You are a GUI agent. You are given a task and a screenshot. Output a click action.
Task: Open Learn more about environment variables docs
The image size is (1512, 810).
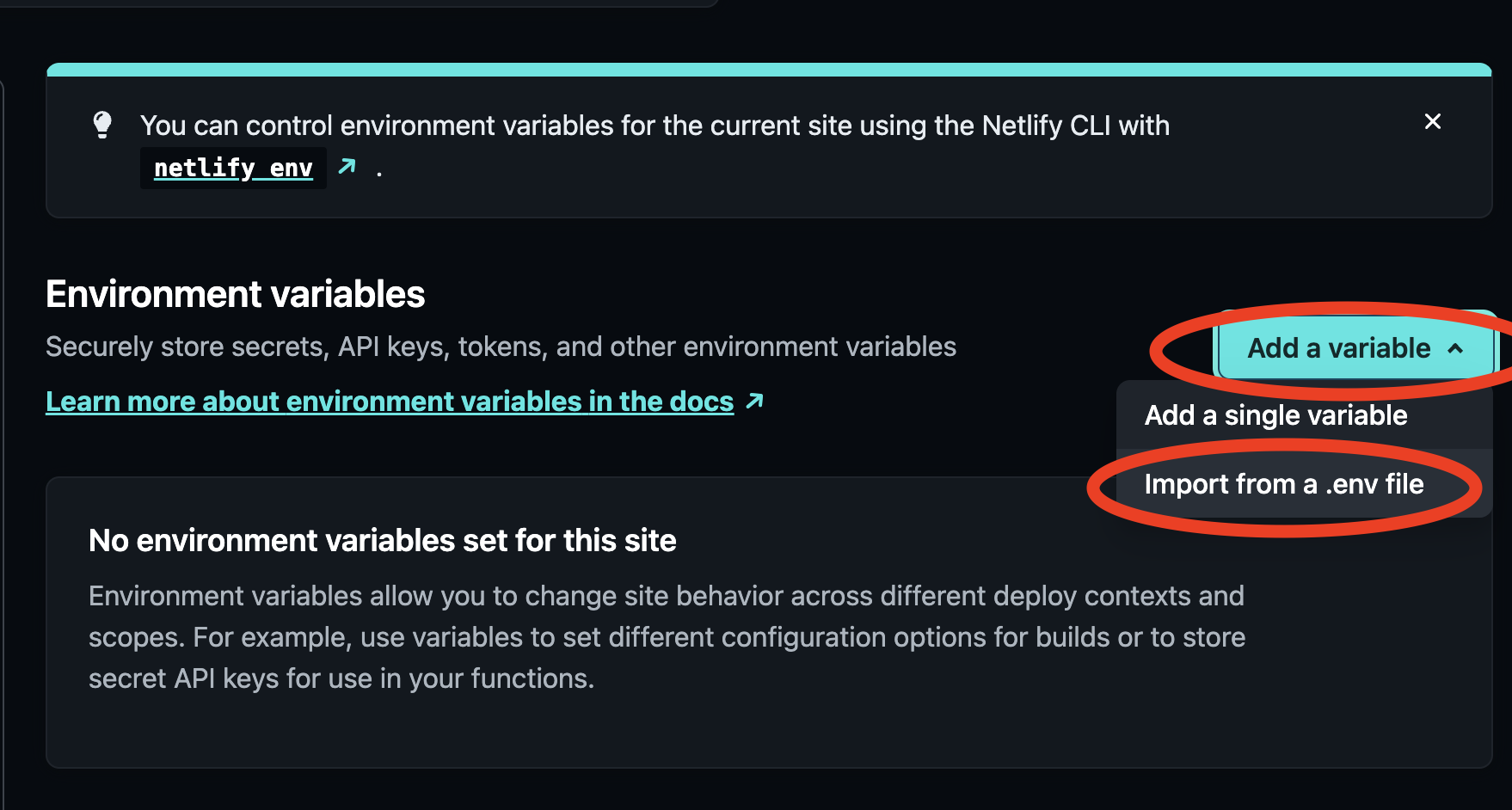coord(389,402)
